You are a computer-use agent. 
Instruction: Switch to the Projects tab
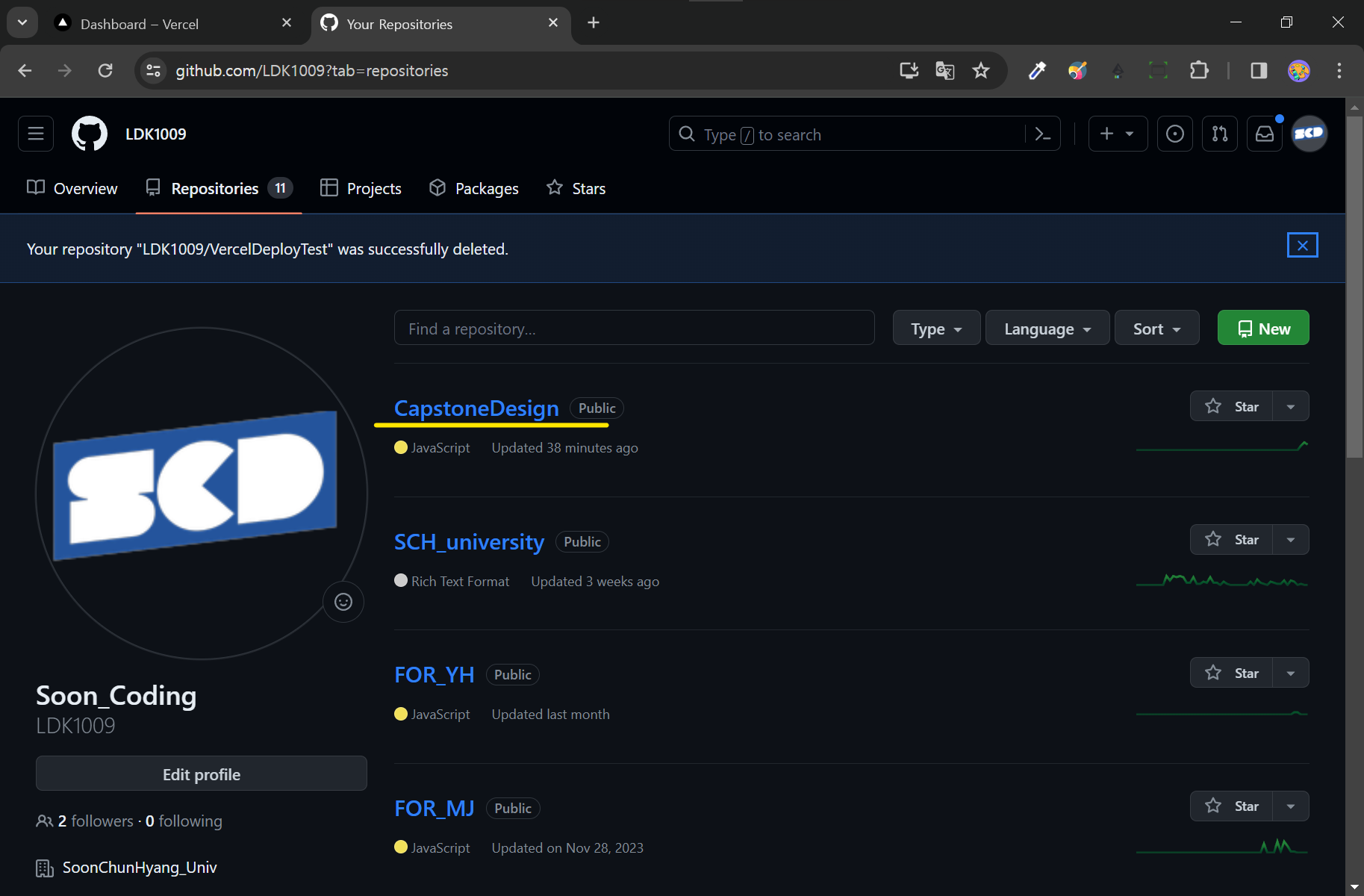[x=361, y=188]
